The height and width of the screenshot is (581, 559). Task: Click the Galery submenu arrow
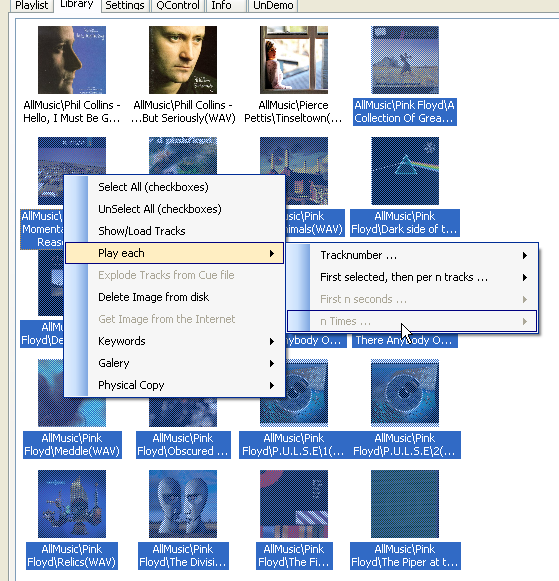[272, 363]
